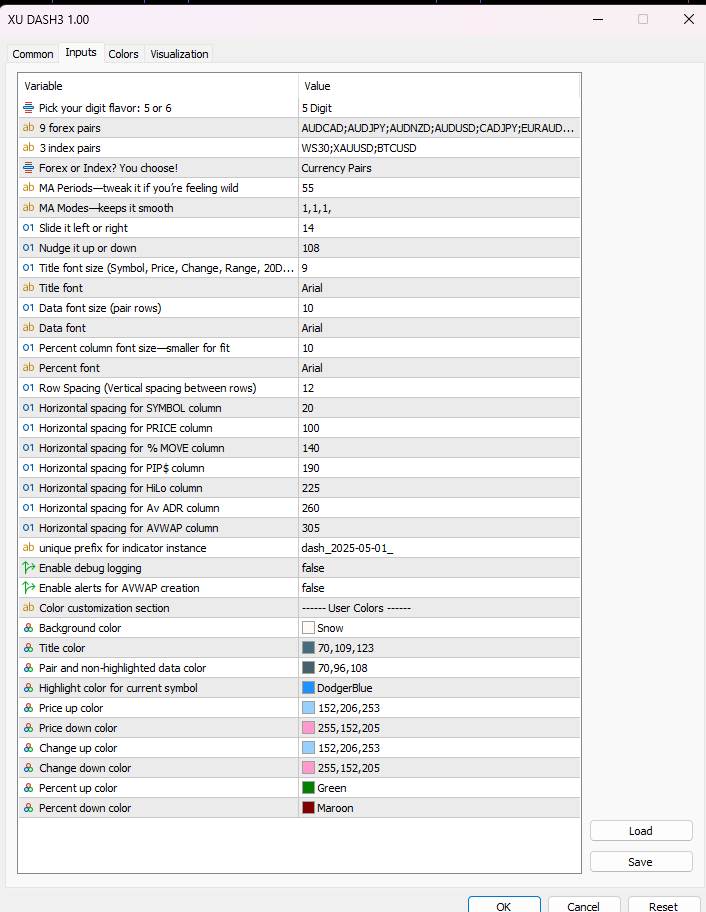Click the Snow background color swatch
The width and height of the screenshot is (706, 912).
[x=308, y=628]
